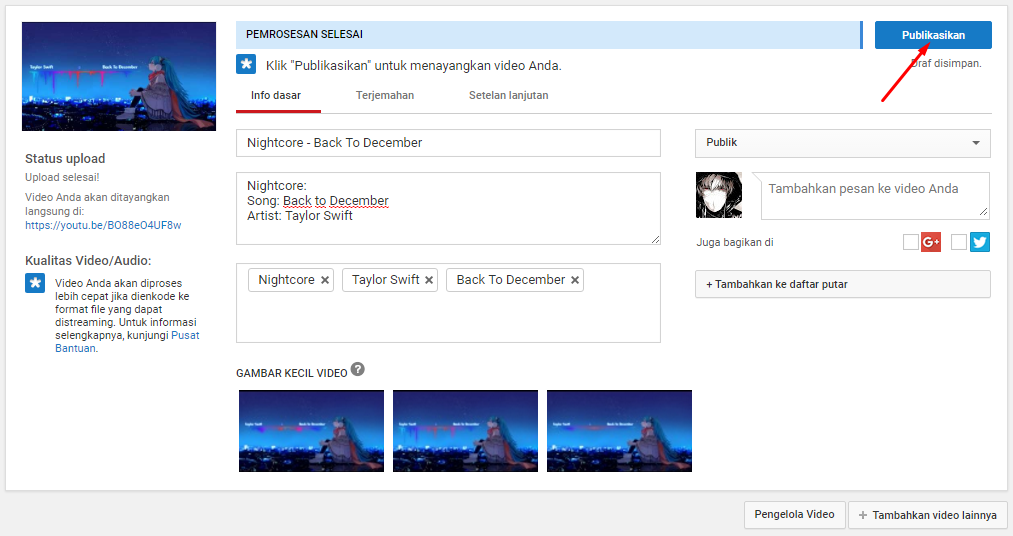Remove the Taylor Swift tag
This screenshot has width=1013, height=536.
click(429, 280)
